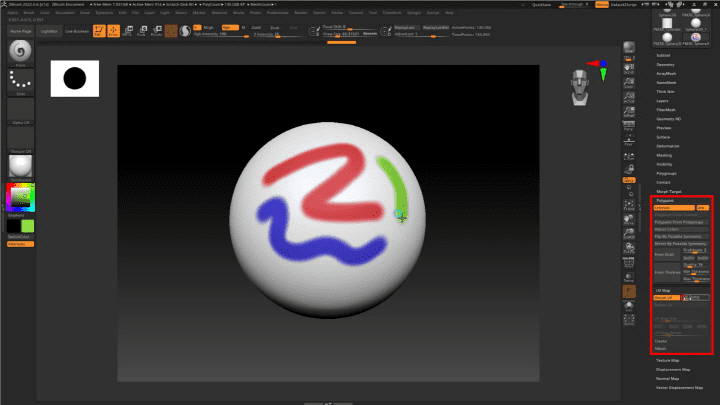Select the Edit mode button
Viewport: 720px width, 405px height.
pyautogui.click(x=99, y=31)
